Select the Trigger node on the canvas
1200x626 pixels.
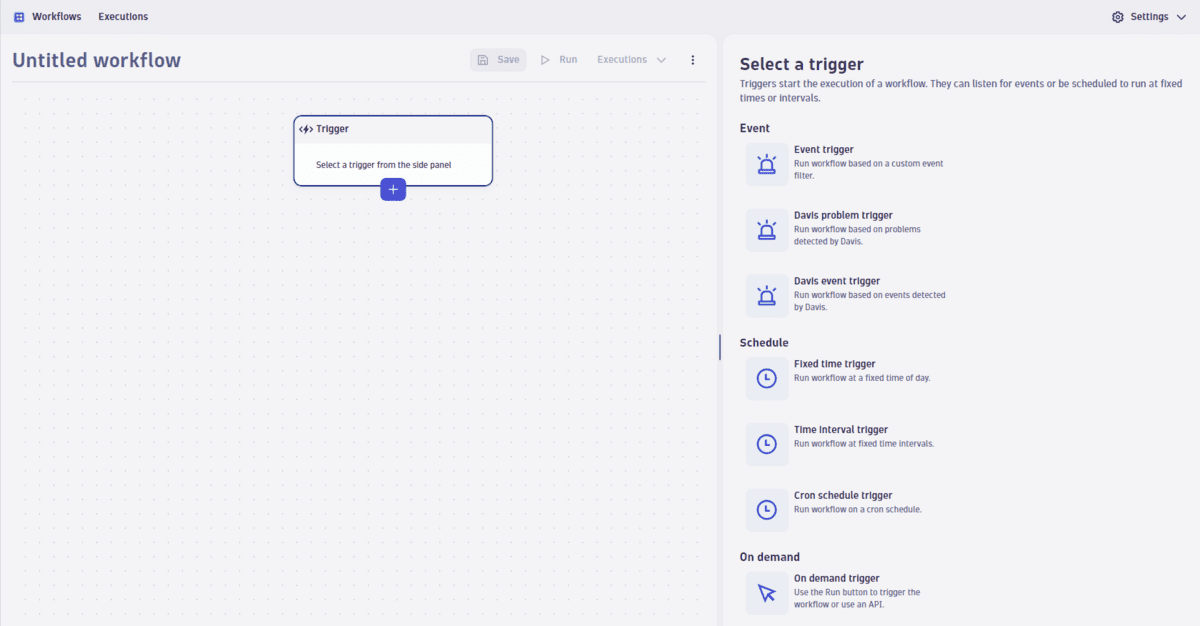pyautogui.click(x=393, y=150)
